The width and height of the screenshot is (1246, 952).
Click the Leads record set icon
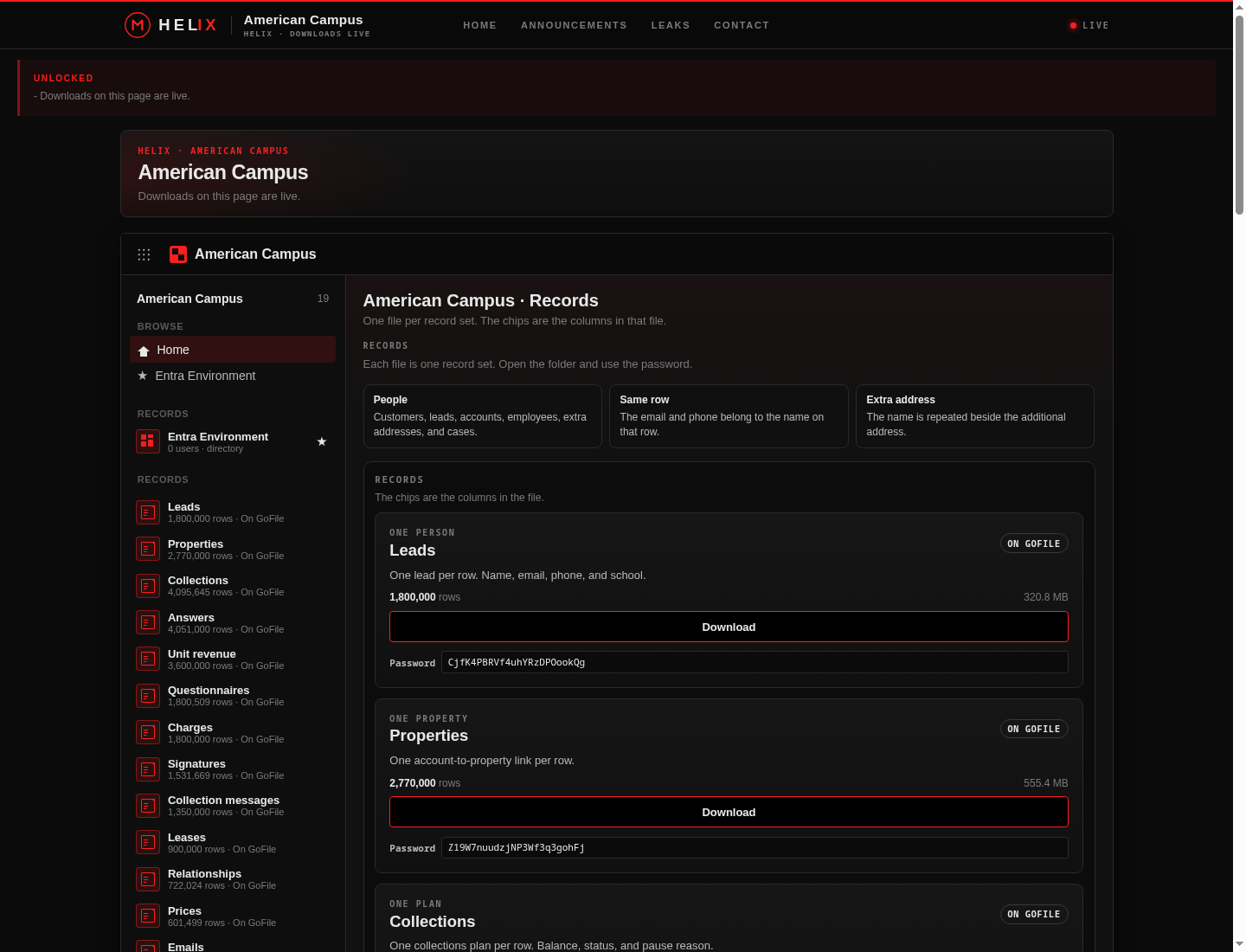click(148, 512)
